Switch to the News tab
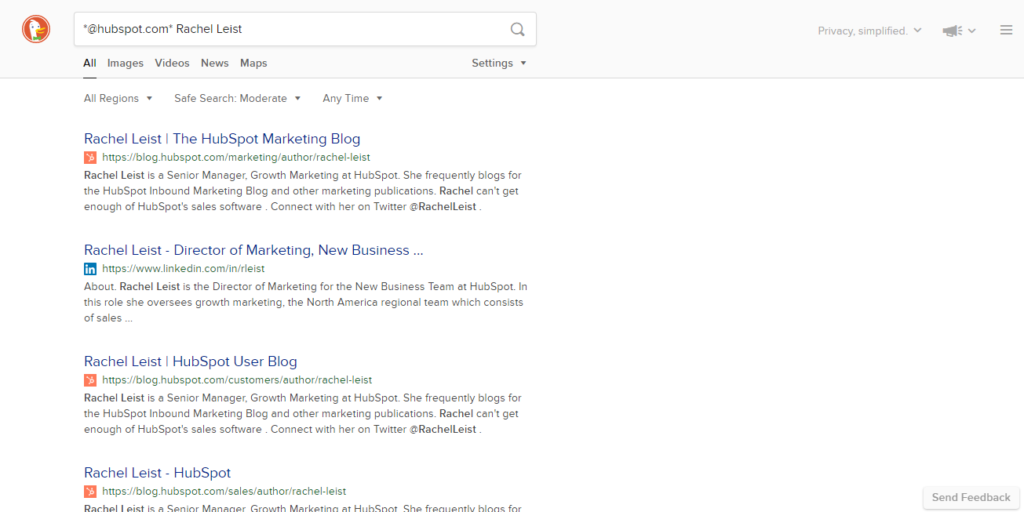The width and height of the screenshot is (1024, 512). pos(215,63)
